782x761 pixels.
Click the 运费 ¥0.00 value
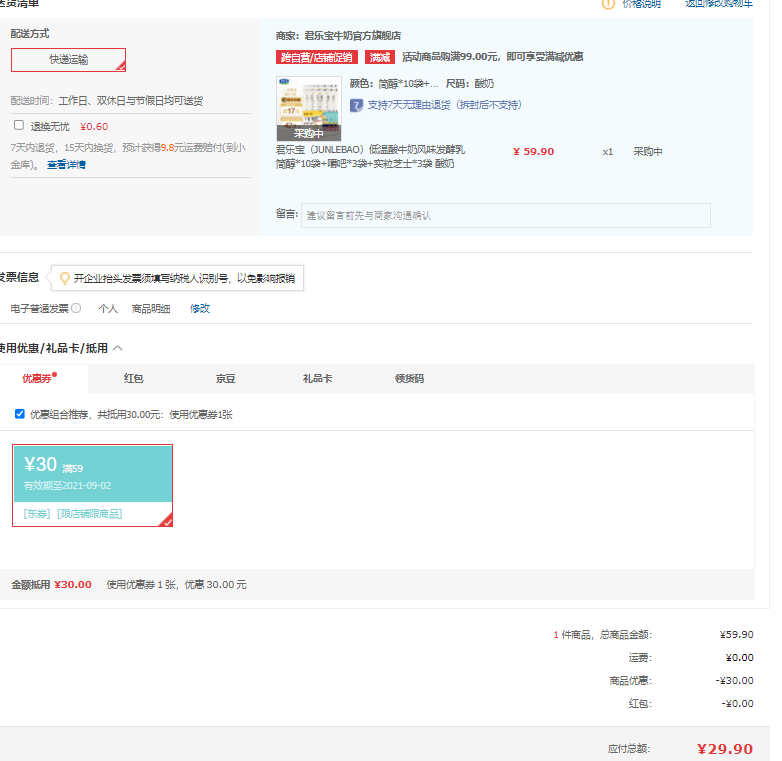pos(740,658)
